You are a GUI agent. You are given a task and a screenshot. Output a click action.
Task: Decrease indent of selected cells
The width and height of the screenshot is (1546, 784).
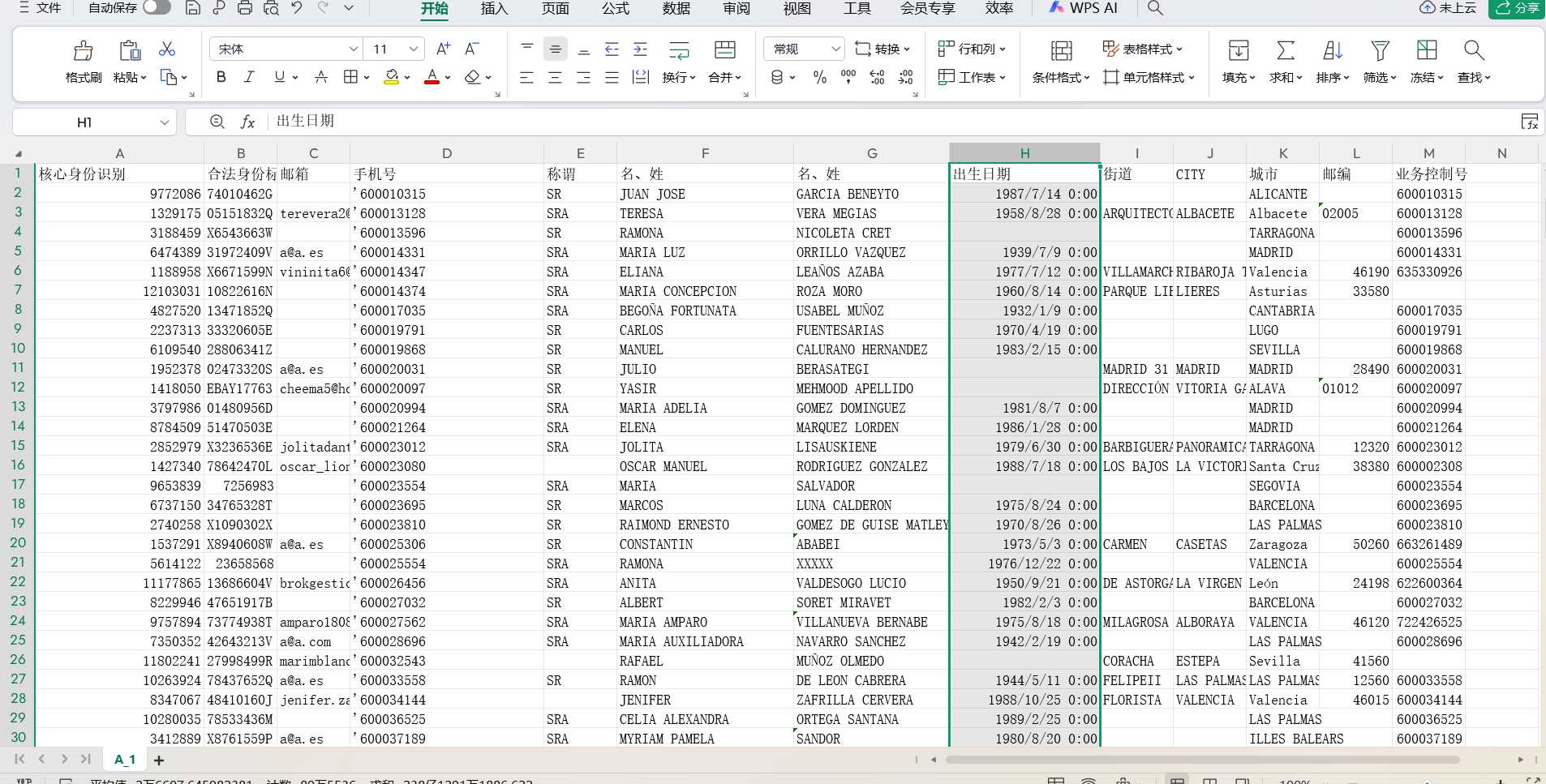point(612,49)
